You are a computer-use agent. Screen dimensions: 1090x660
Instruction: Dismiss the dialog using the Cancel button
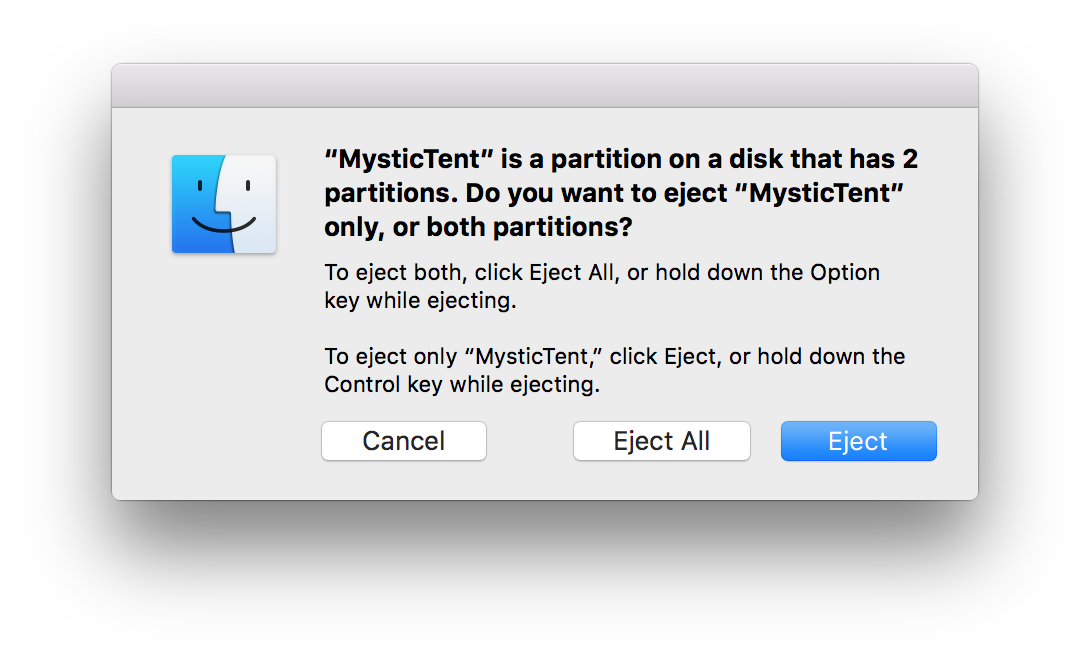coord(403,441)
